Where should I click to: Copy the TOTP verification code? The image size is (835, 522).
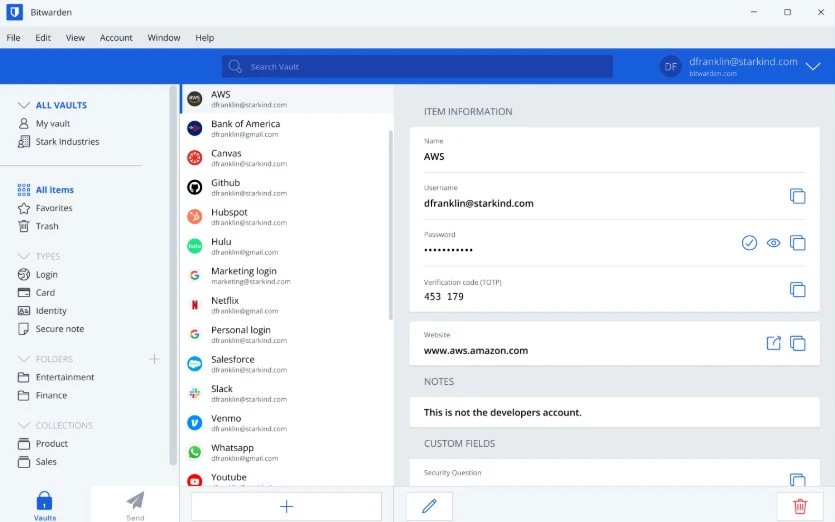point(797,290)
